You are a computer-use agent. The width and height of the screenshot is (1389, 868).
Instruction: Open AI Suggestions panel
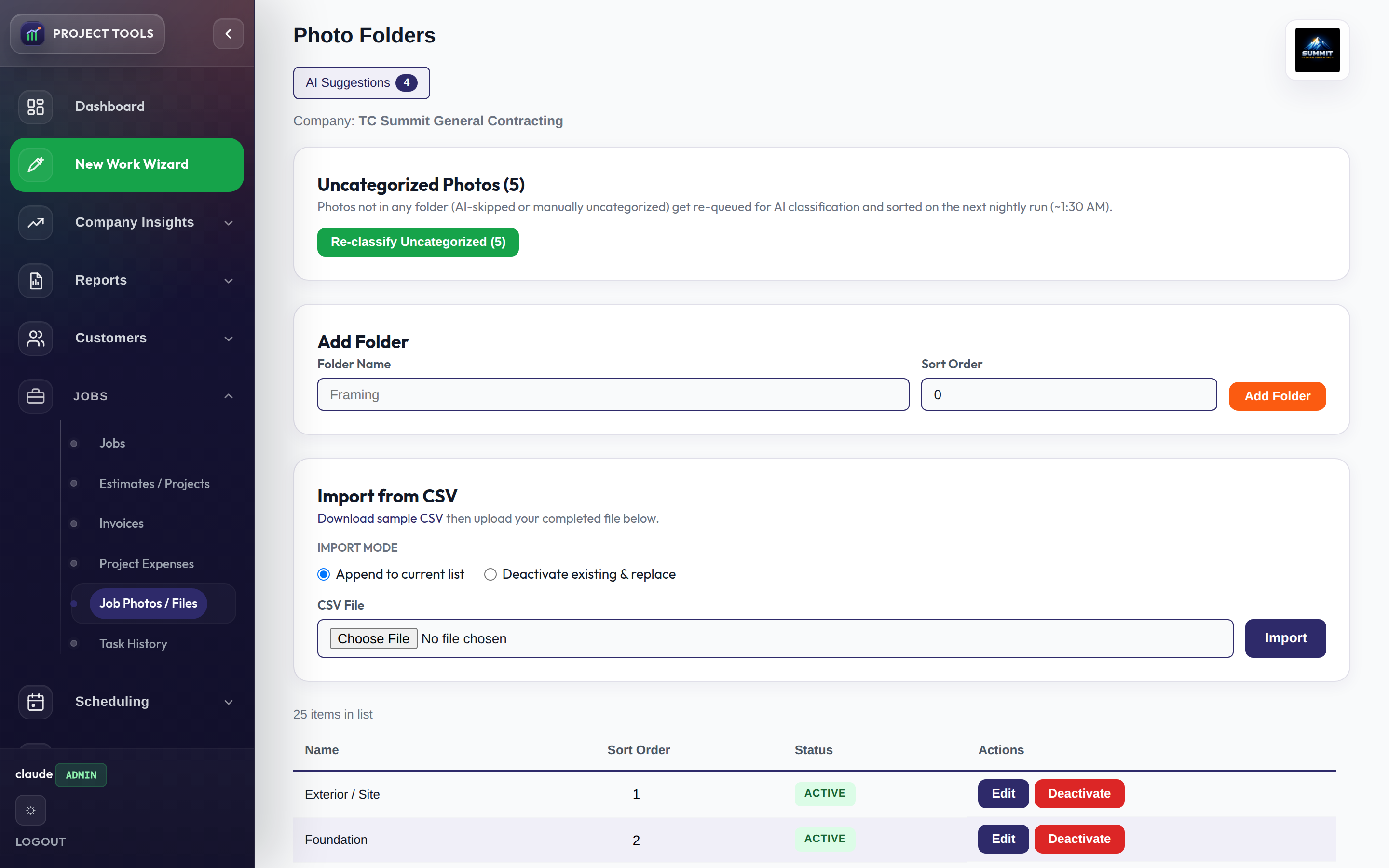362,82
